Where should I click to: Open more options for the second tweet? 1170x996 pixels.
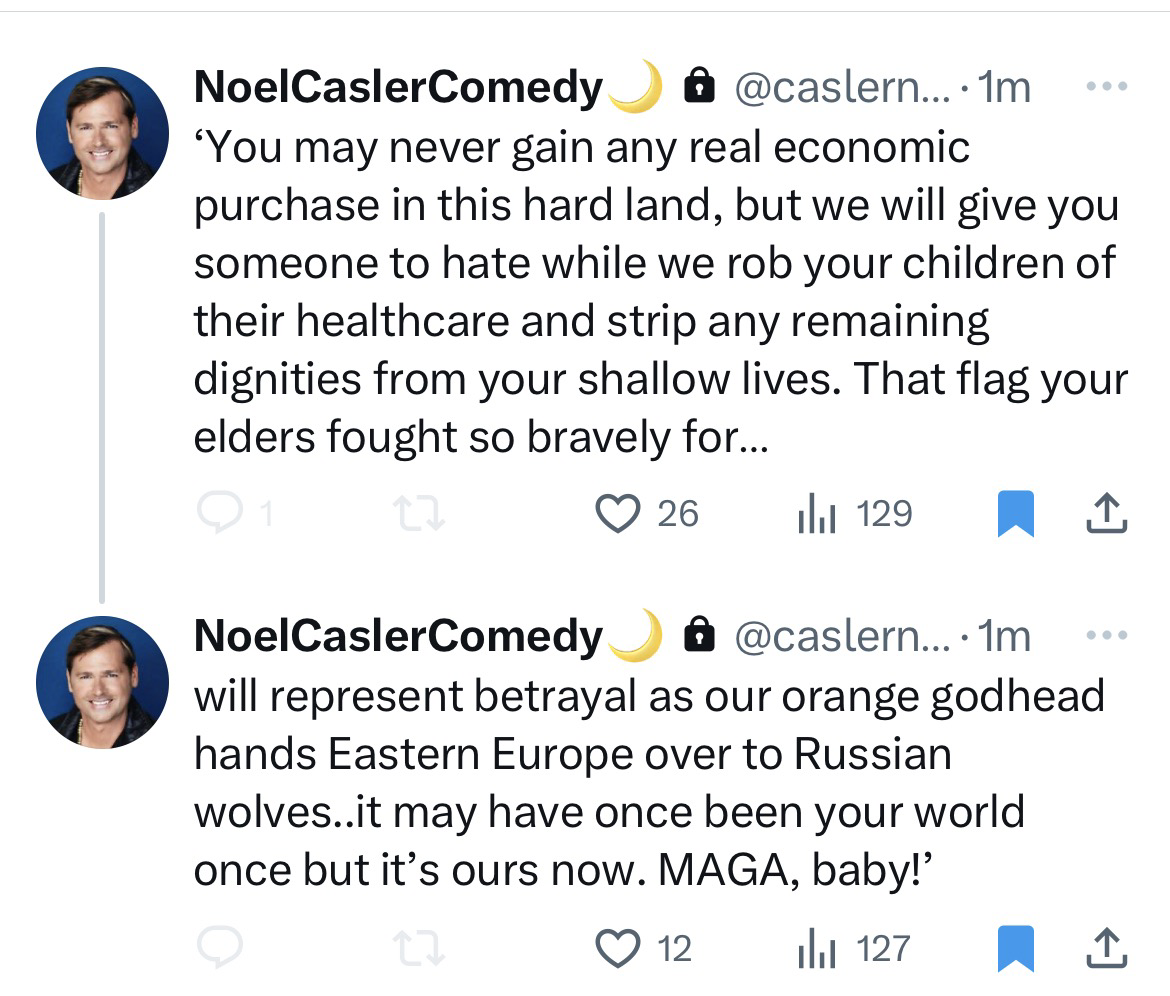click(x=1106, y=634)
